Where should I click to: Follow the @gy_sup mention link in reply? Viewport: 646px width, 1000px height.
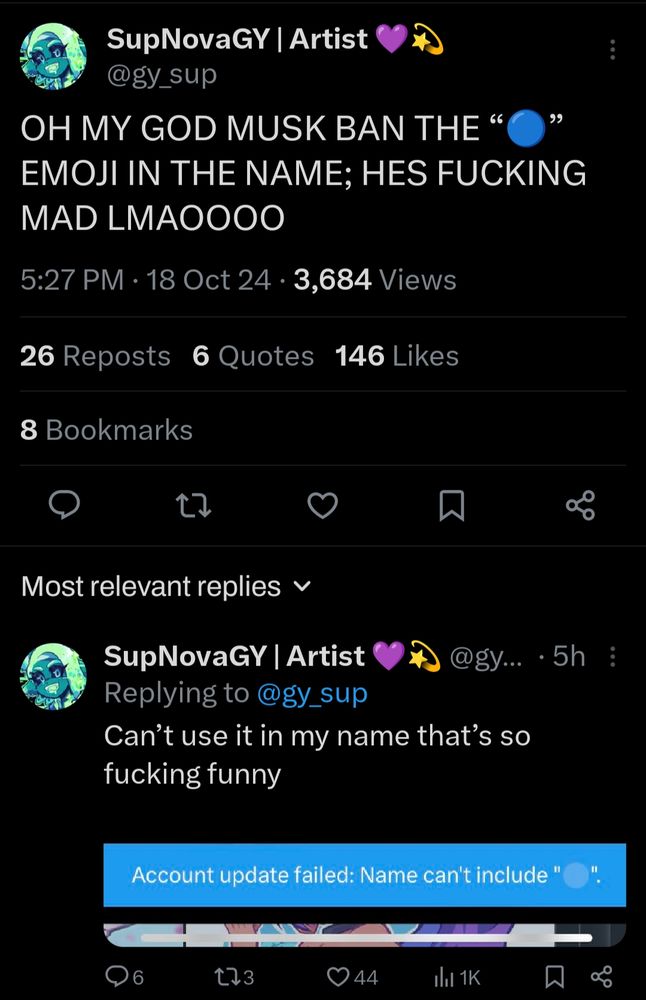click(312, 693)
